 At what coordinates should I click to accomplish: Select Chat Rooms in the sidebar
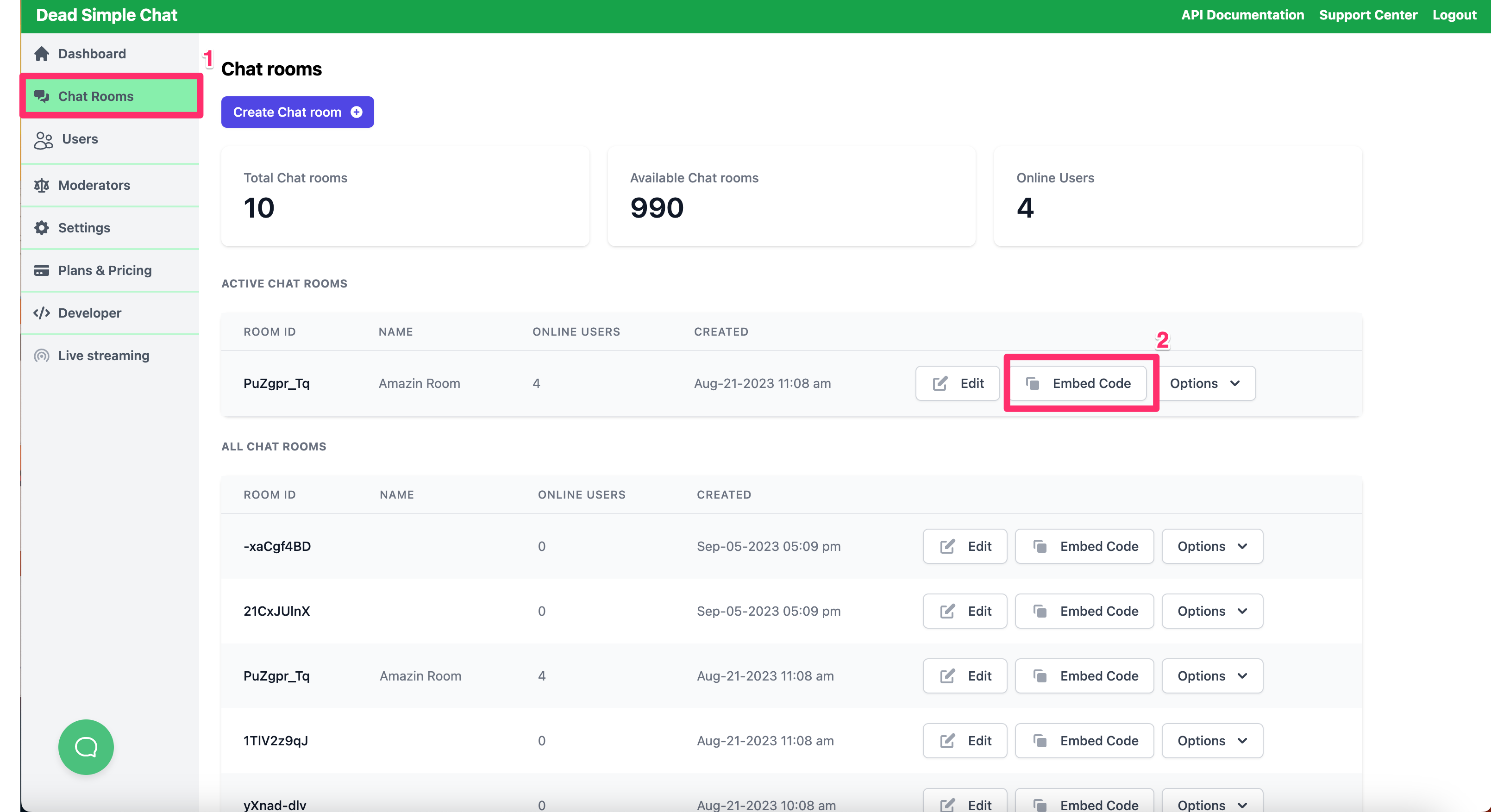tap(111, 96)
